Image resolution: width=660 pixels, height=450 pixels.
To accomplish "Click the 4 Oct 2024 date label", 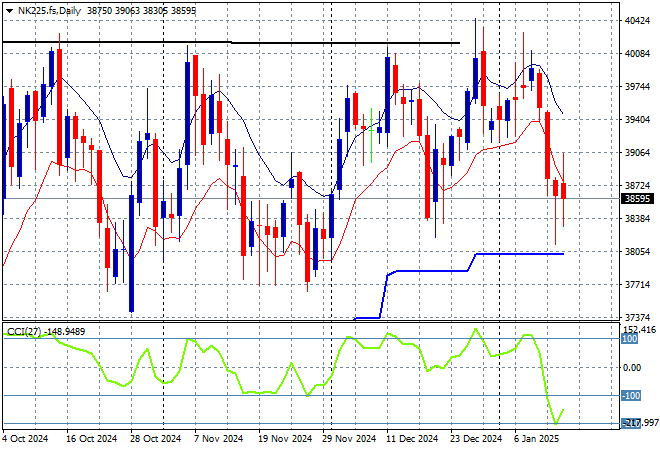I will point(28,439).
